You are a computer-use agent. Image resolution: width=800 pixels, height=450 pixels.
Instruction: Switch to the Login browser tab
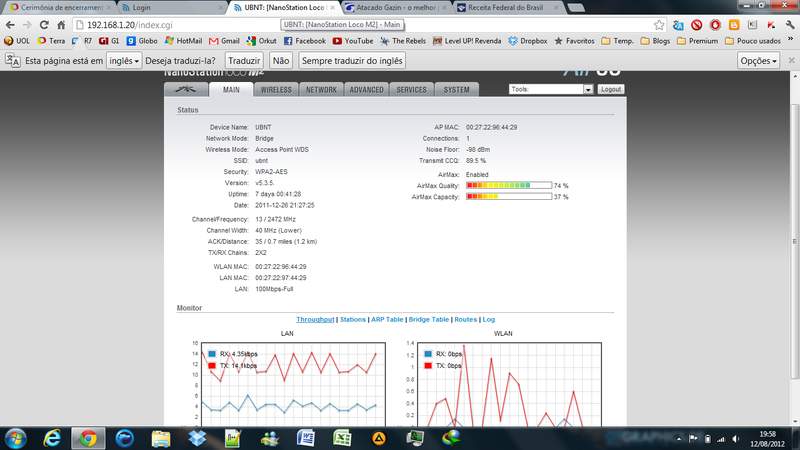coord(171,8)
